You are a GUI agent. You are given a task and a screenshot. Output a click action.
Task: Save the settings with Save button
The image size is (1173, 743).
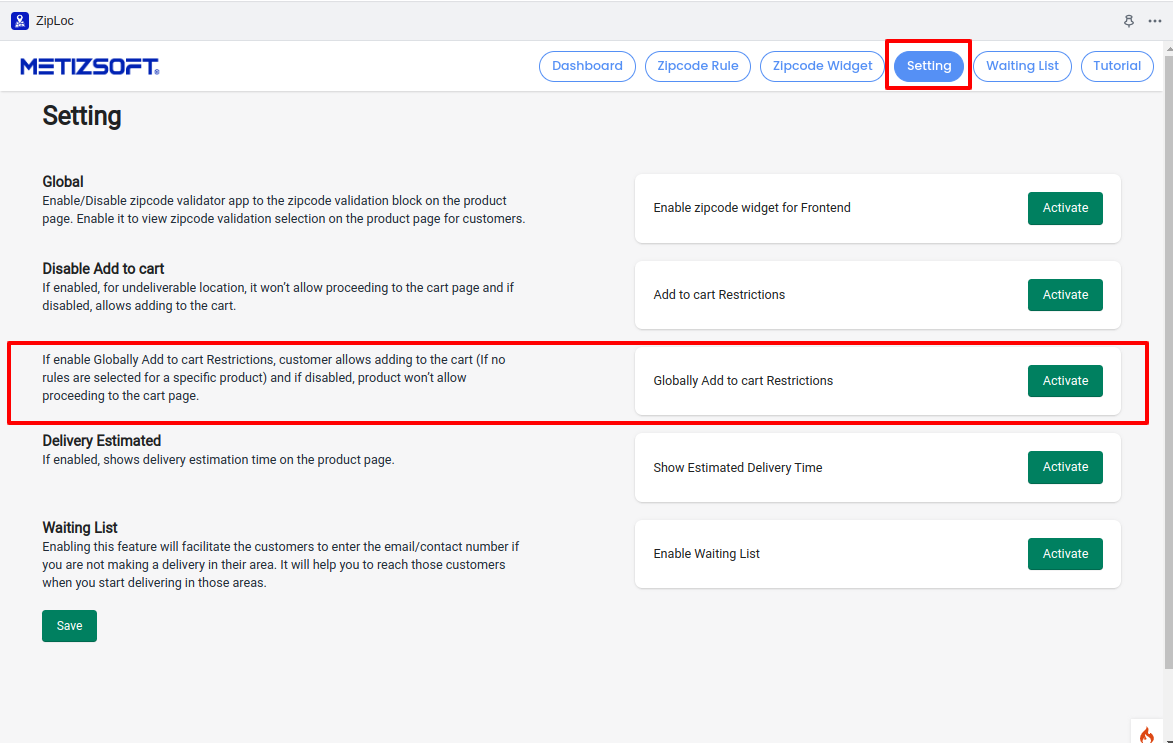coord(69,626)
